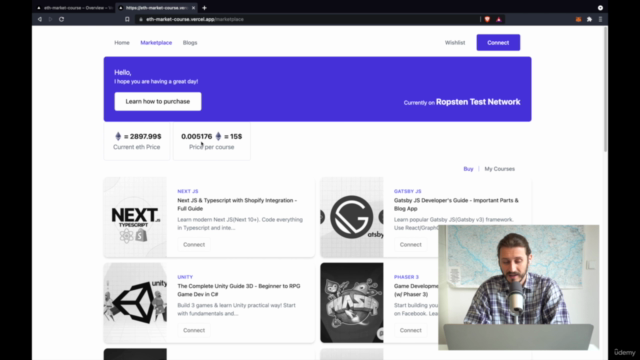Screen dimensions: 640x360
Task: Click the Current eth Price label
Action: coord(136,147)
